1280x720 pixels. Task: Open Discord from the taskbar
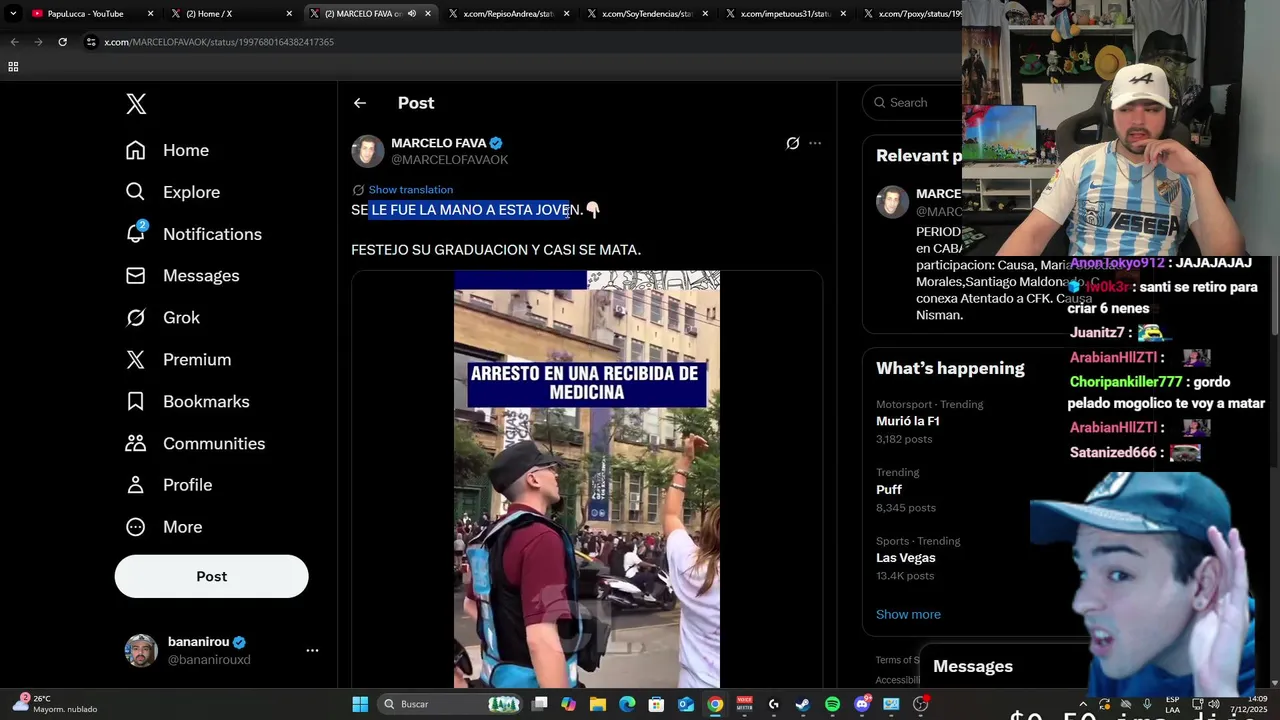click(862, 704)
